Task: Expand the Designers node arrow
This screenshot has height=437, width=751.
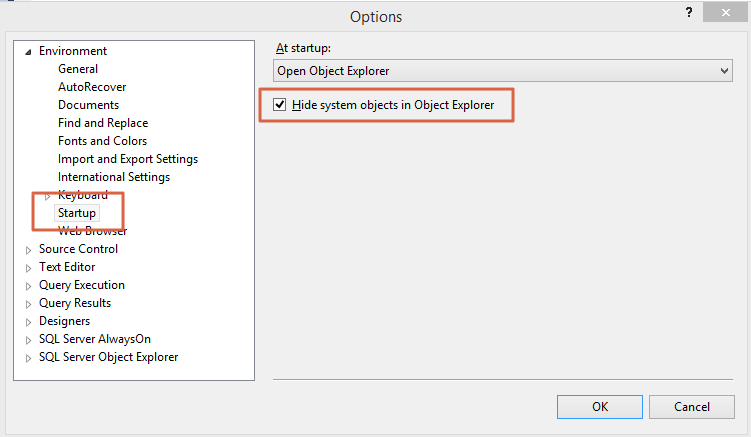Action: point(28,322)
